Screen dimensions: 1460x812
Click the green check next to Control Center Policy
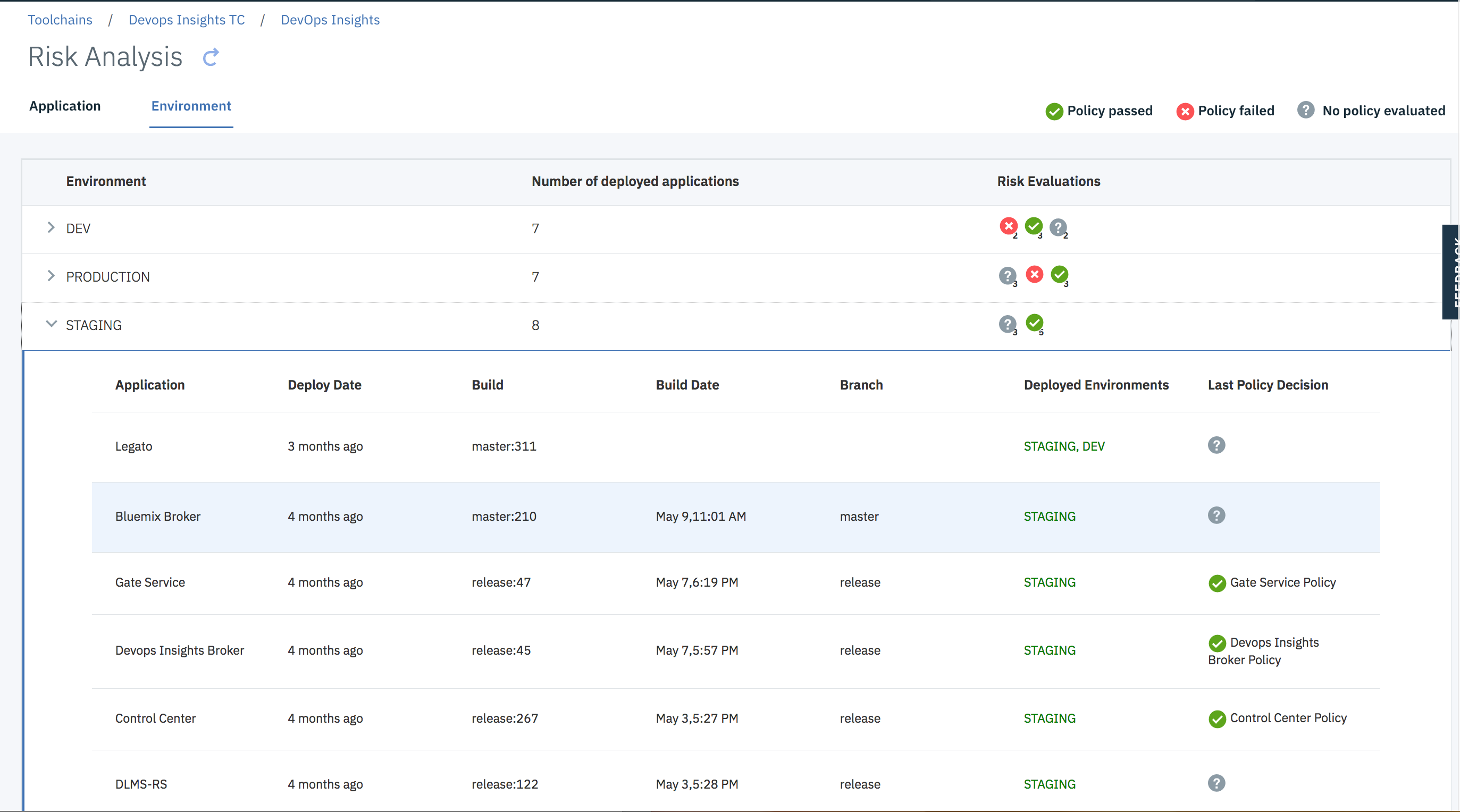point(1217,718)
